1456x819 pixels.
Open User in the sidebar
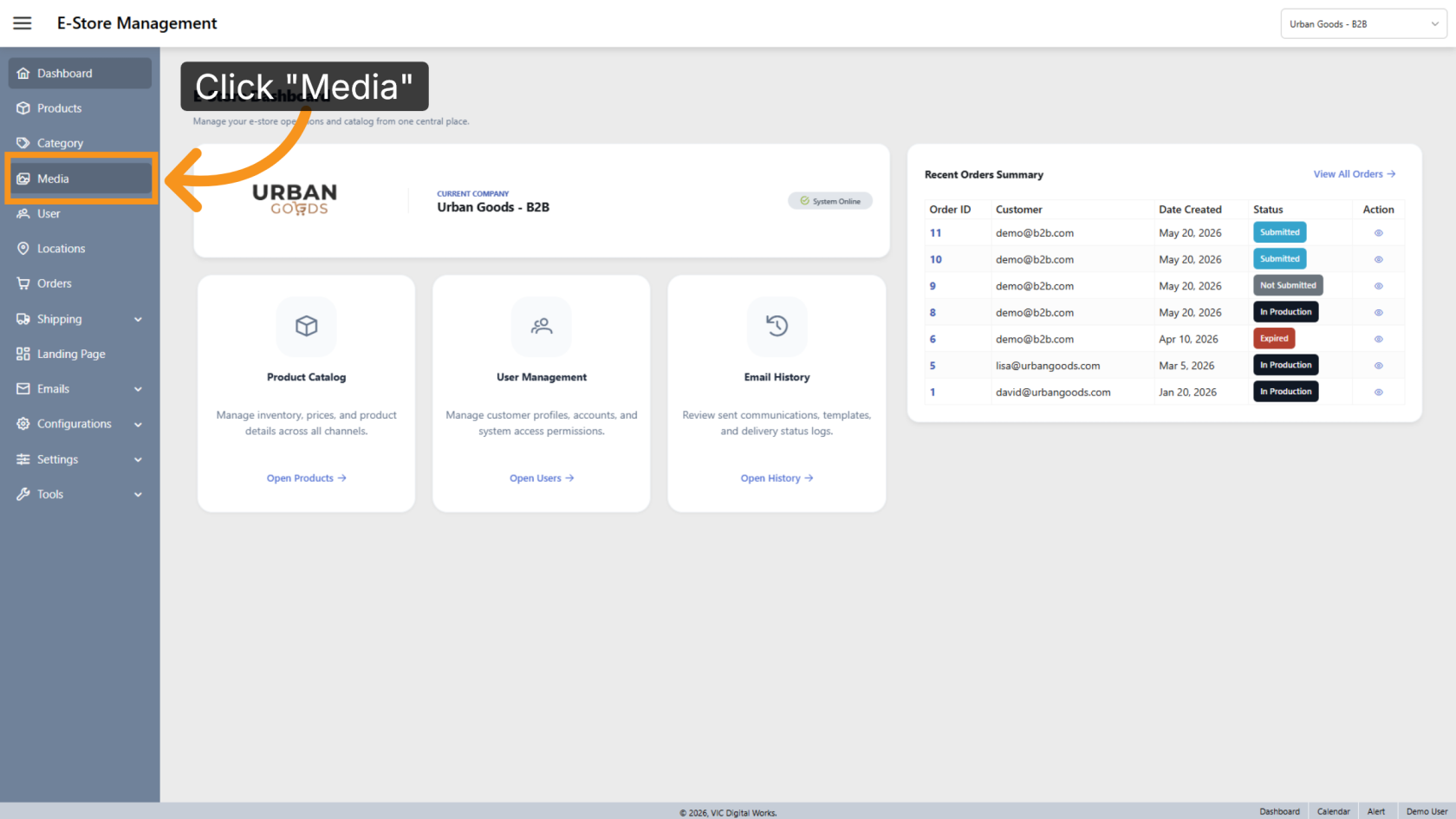(80, 213)
